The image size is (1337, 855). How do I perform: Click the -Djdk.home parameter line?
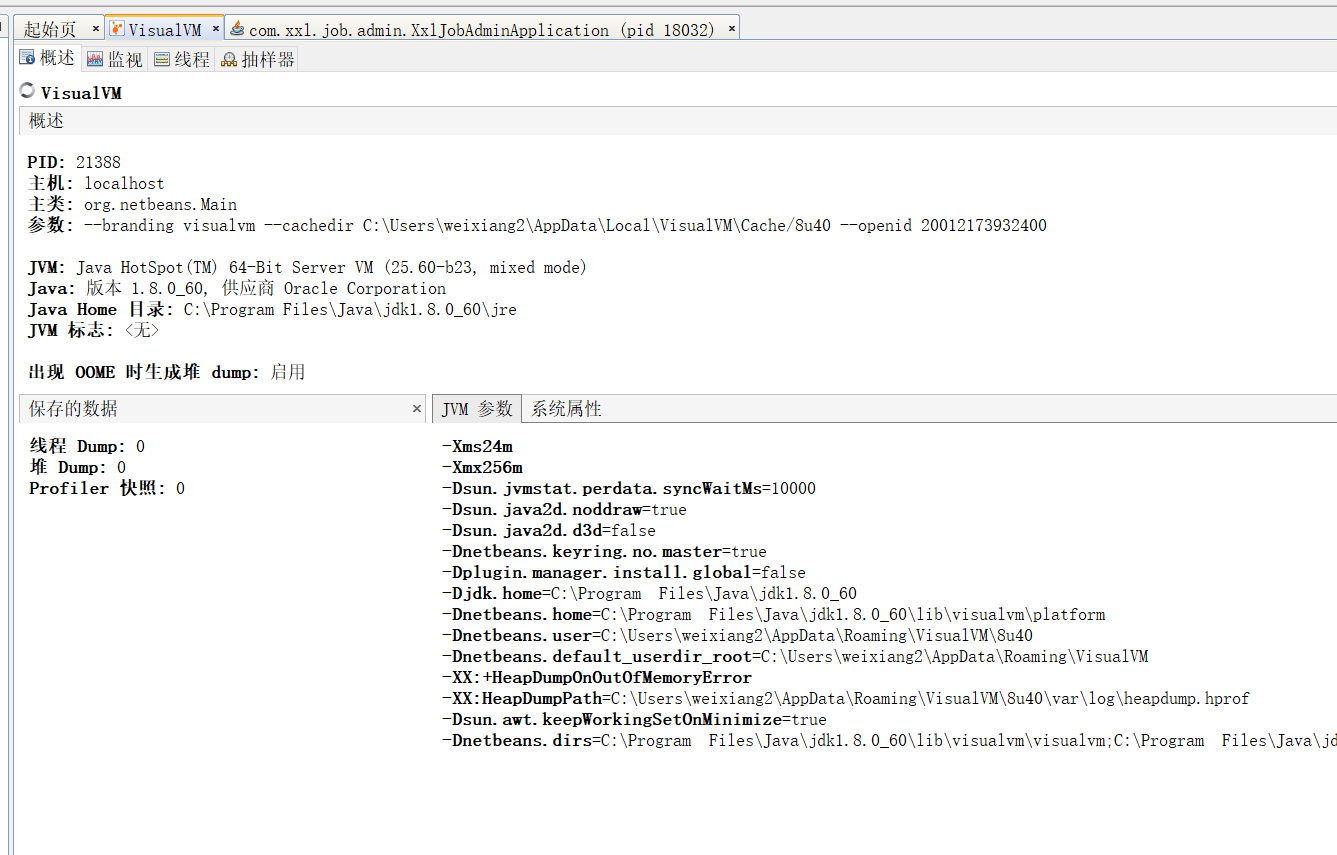pos(649,593)
